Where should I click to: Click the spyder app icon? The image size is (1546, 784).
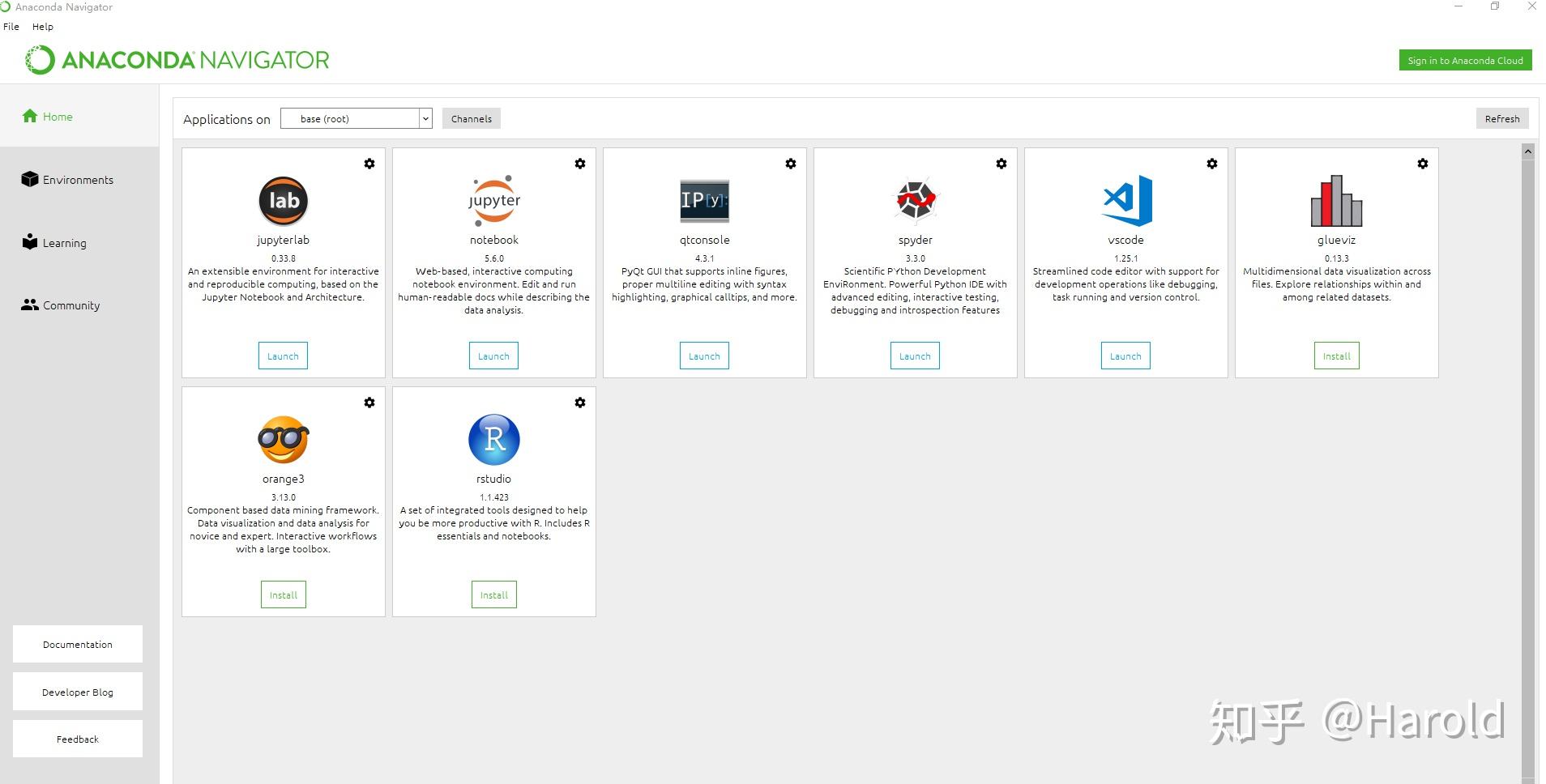[x=916, y=200]
